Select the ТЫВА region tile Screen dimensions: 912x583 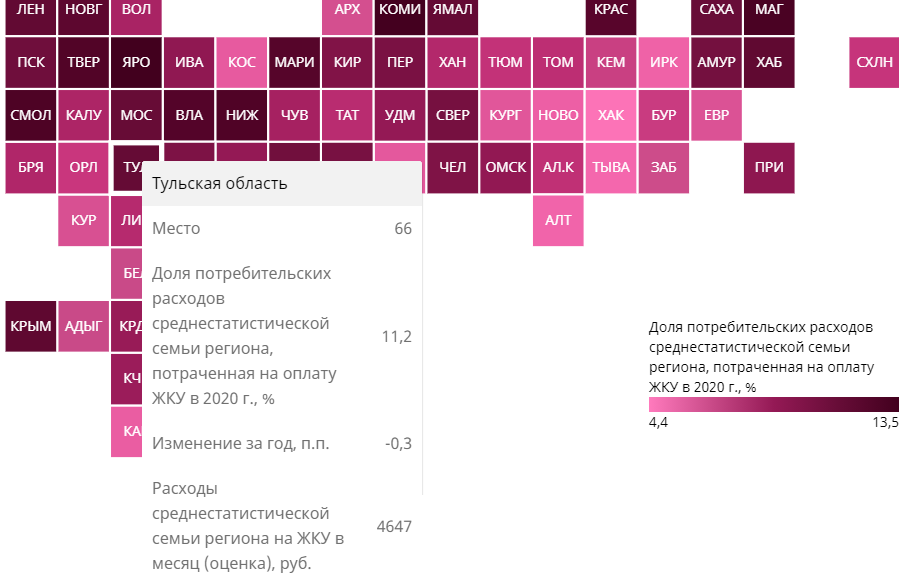click(611, 168)
